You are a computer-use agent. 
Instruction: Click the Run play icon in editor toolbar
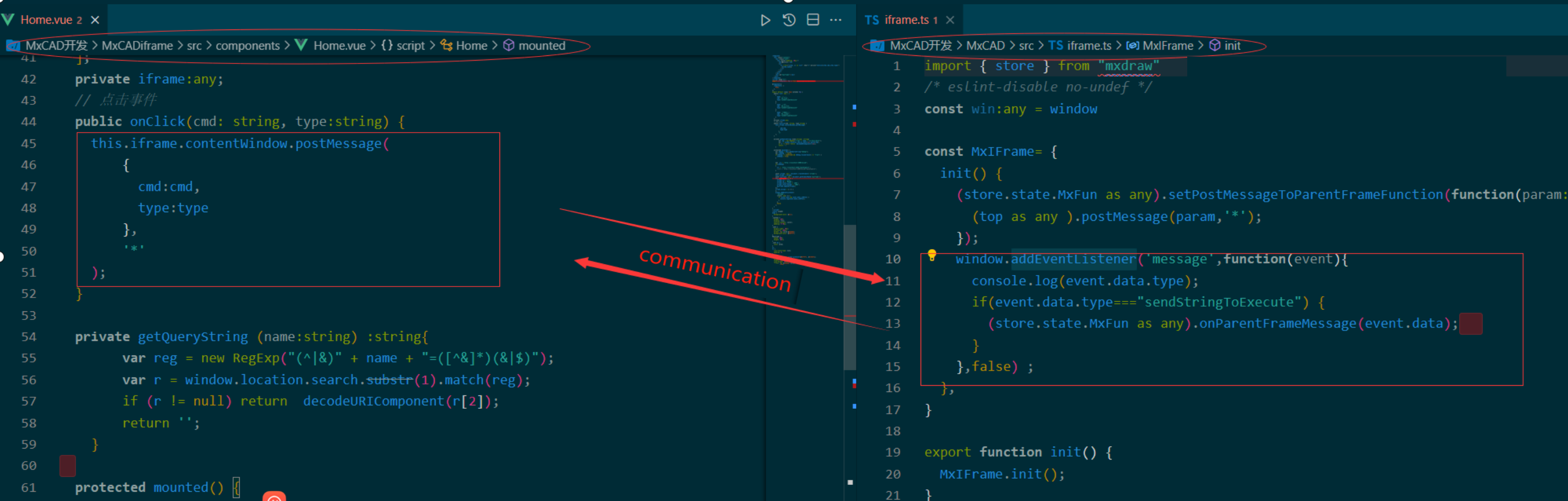[765, 20]
